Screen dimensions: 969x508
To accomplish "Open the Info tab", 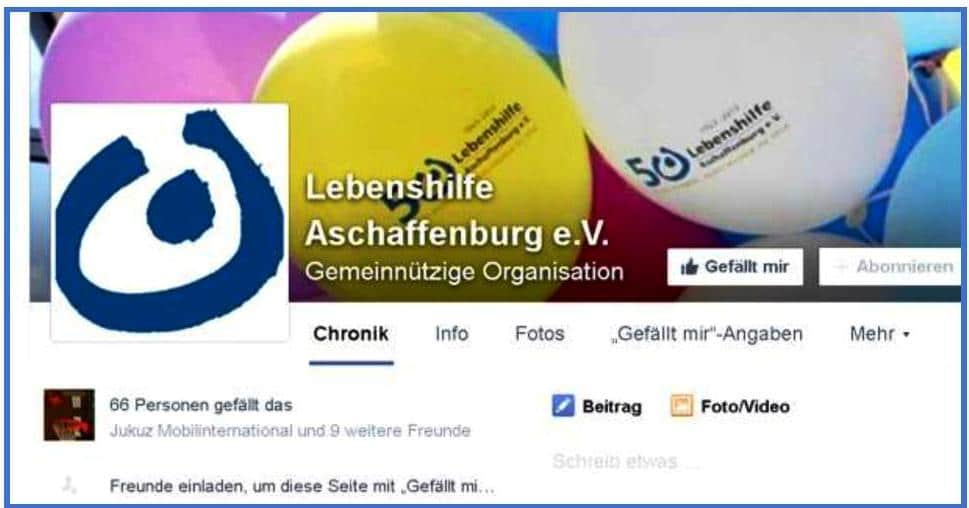I will (452, 334).
